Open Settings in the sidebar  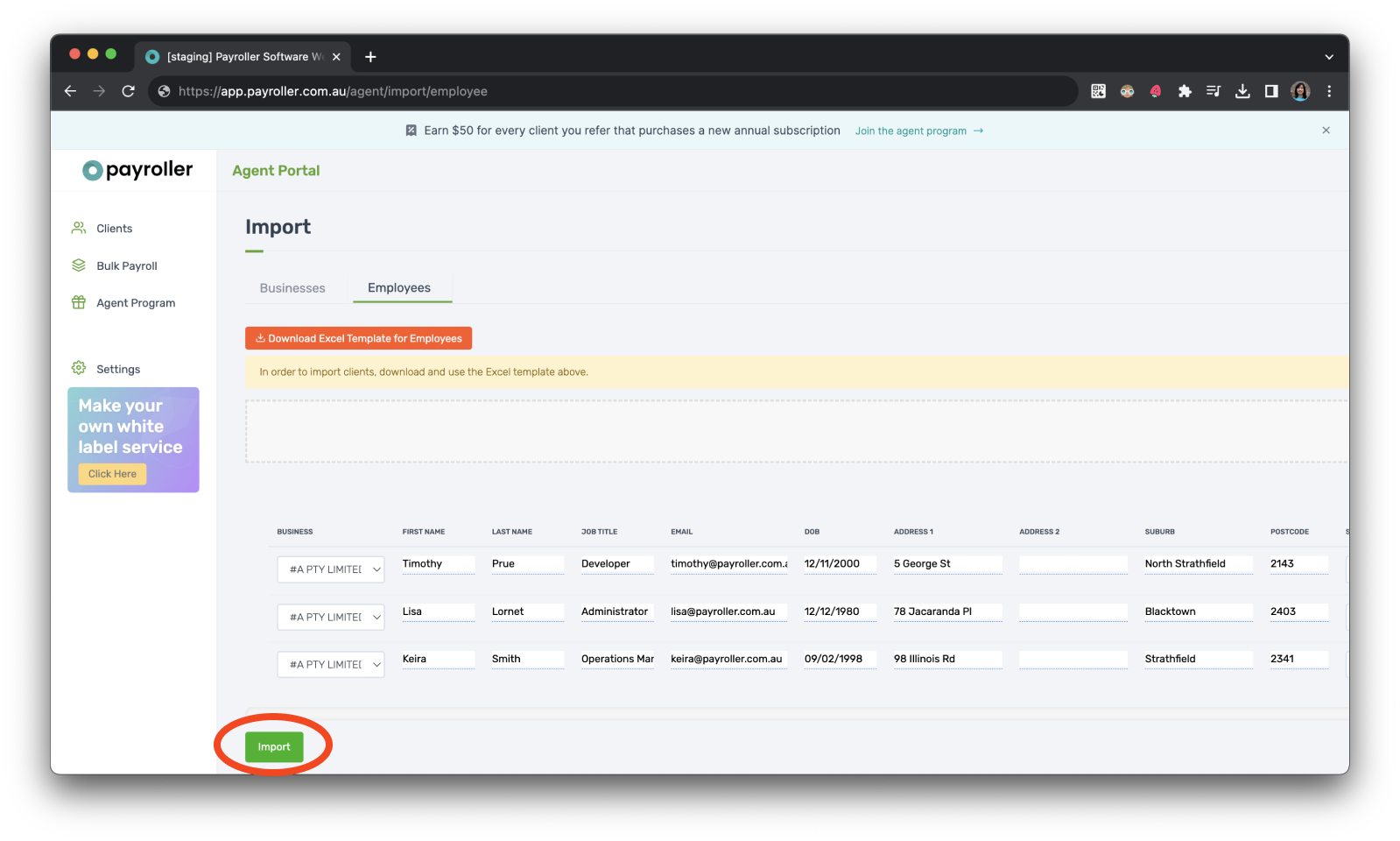click(x=117, y=370)
